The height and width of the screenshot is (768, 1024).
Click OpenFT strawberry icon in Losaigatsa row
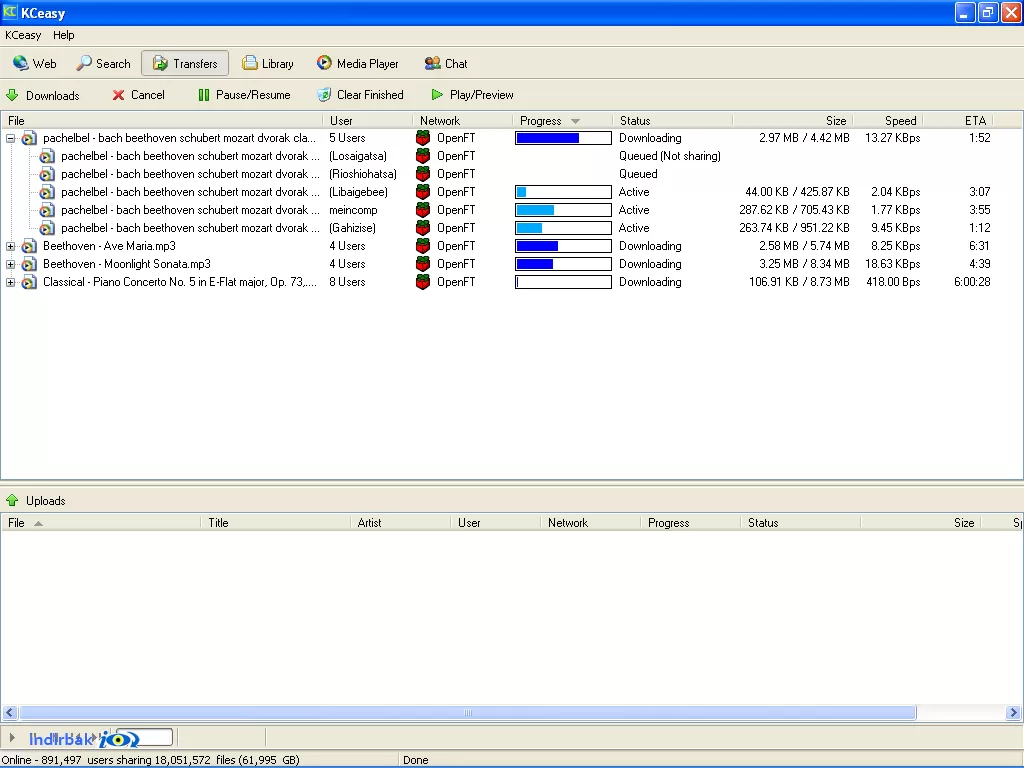[423, 156]
